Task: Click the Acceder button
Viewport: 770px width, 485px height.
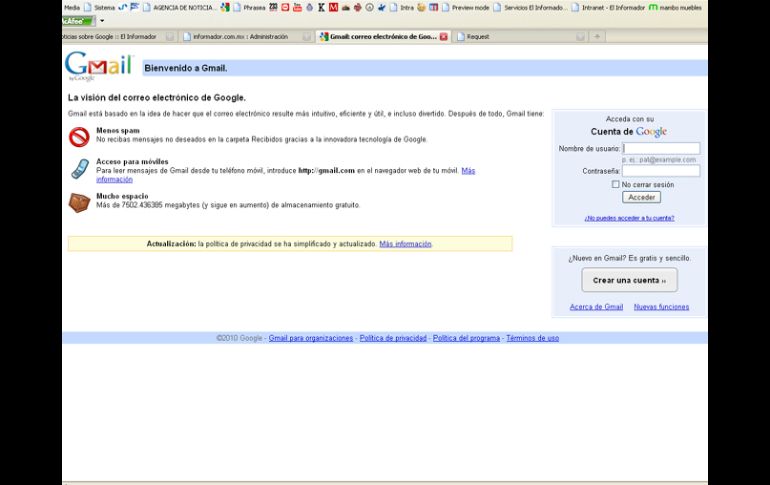Action: click(x=641, y=197)
